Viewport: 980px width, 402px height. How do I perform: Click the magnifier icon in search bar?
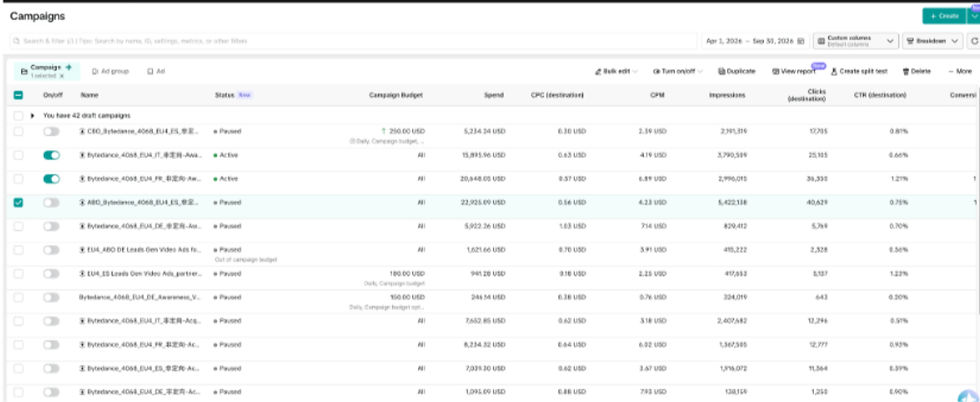coord(17,41)
